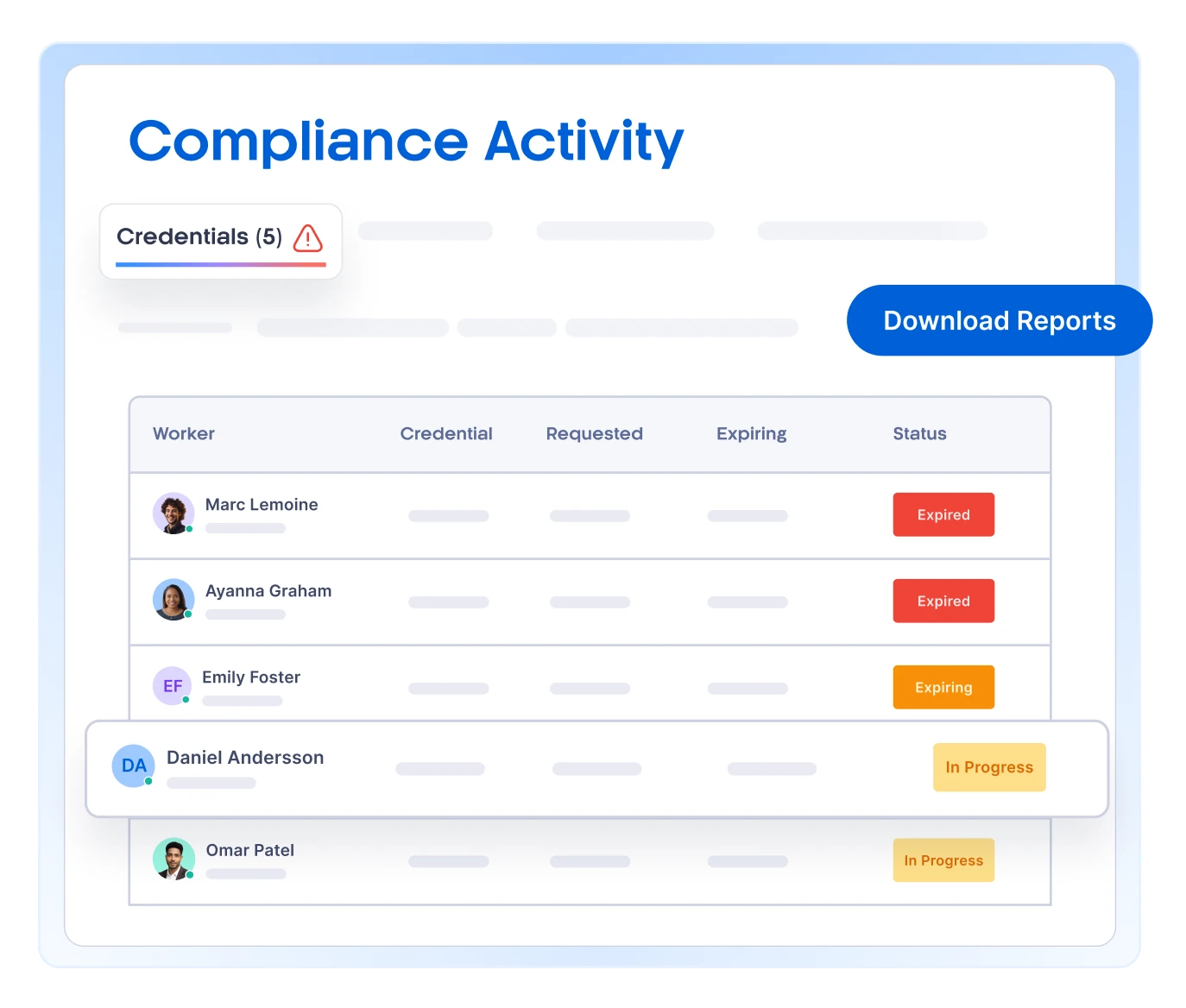The width and height of the screenshot is (1186, 1008).
Task: Click the DA initials avatar for Daniel Andersson
Action: (x=134, y=765)
